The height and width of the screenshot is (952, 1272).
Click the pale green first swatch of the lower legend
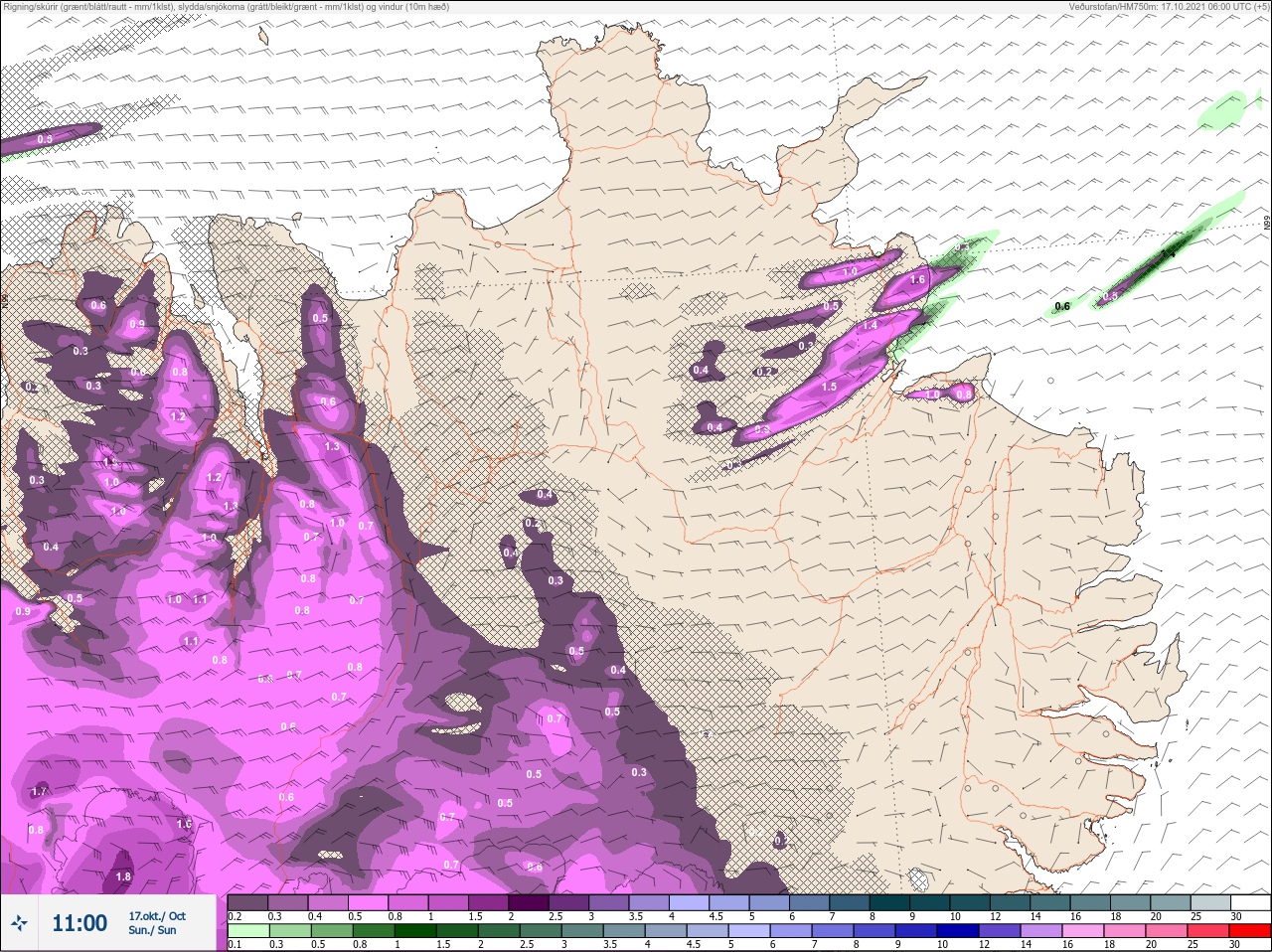(247, 931)
